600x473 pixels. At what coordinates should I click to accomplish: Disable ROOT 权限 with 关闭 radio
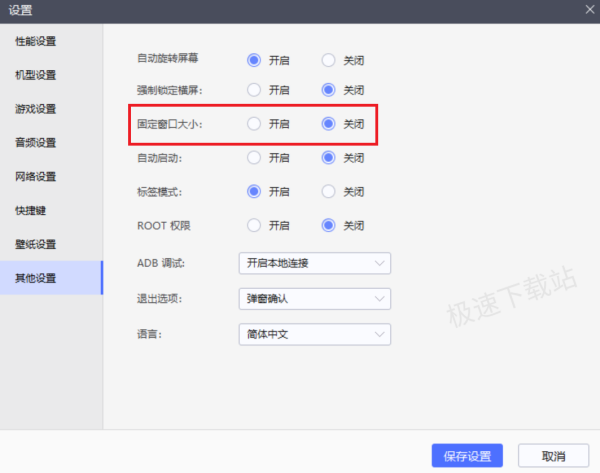(328, 225)
